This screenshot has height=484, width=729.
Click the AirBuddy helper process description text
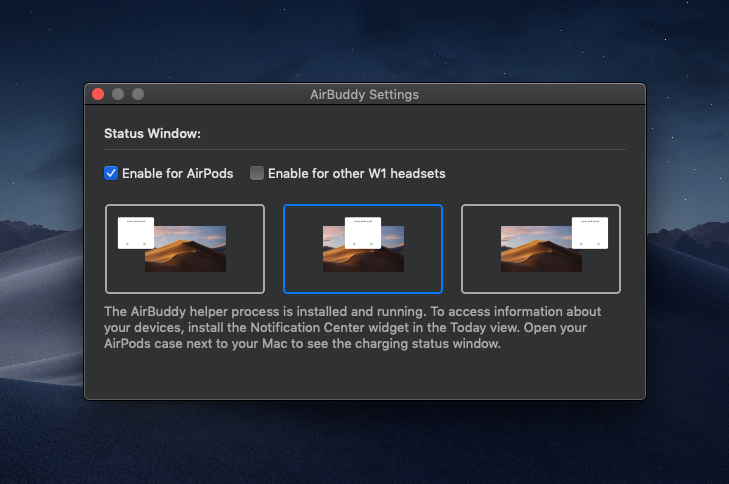[x=352, y=327]
